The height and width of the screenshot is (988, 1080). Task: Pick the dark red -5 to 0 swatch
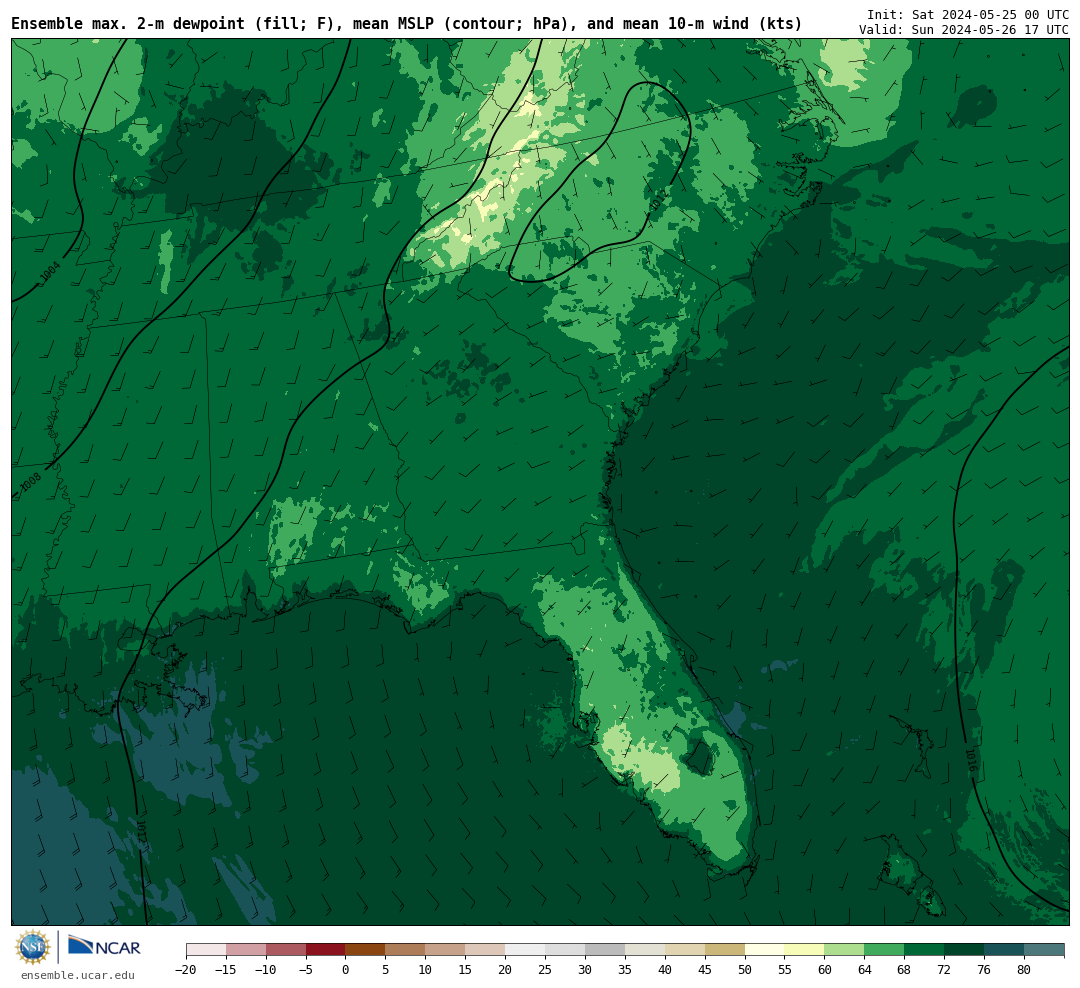click(326, 950)
